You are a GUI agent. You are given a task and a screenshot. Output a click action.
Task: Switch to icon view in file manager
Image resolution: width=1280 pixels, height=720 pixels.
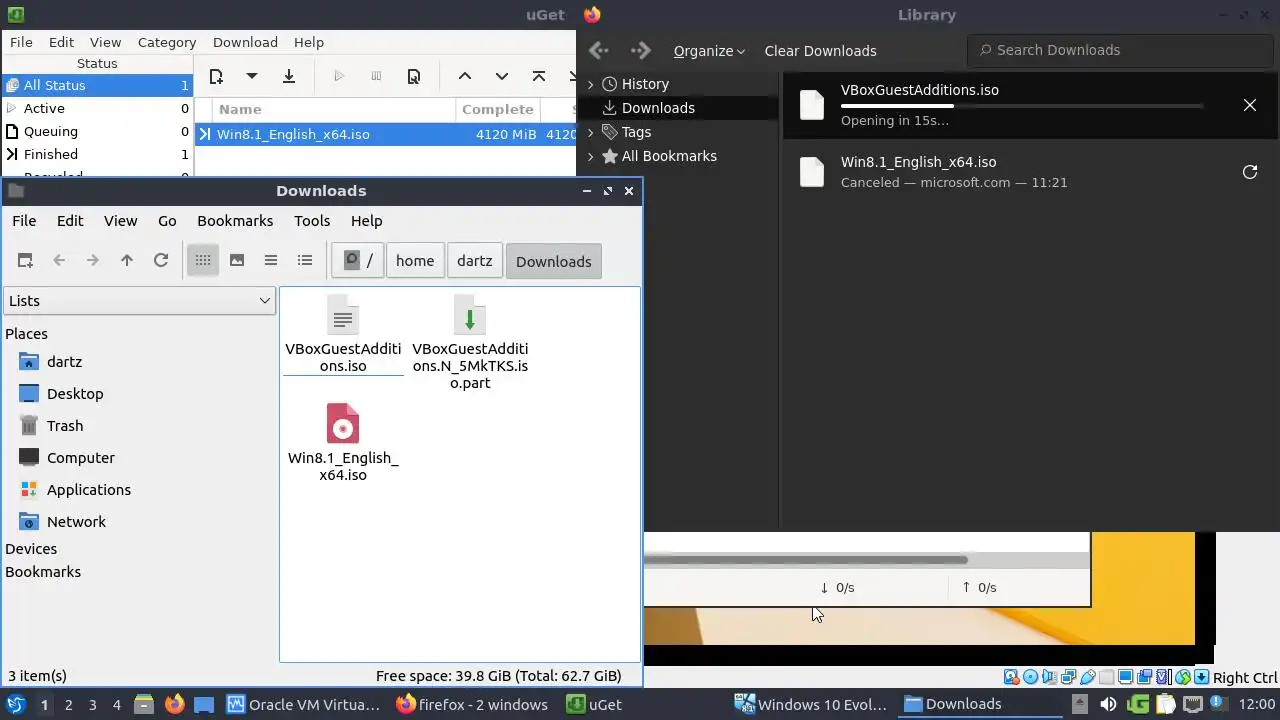coord(203,261)
